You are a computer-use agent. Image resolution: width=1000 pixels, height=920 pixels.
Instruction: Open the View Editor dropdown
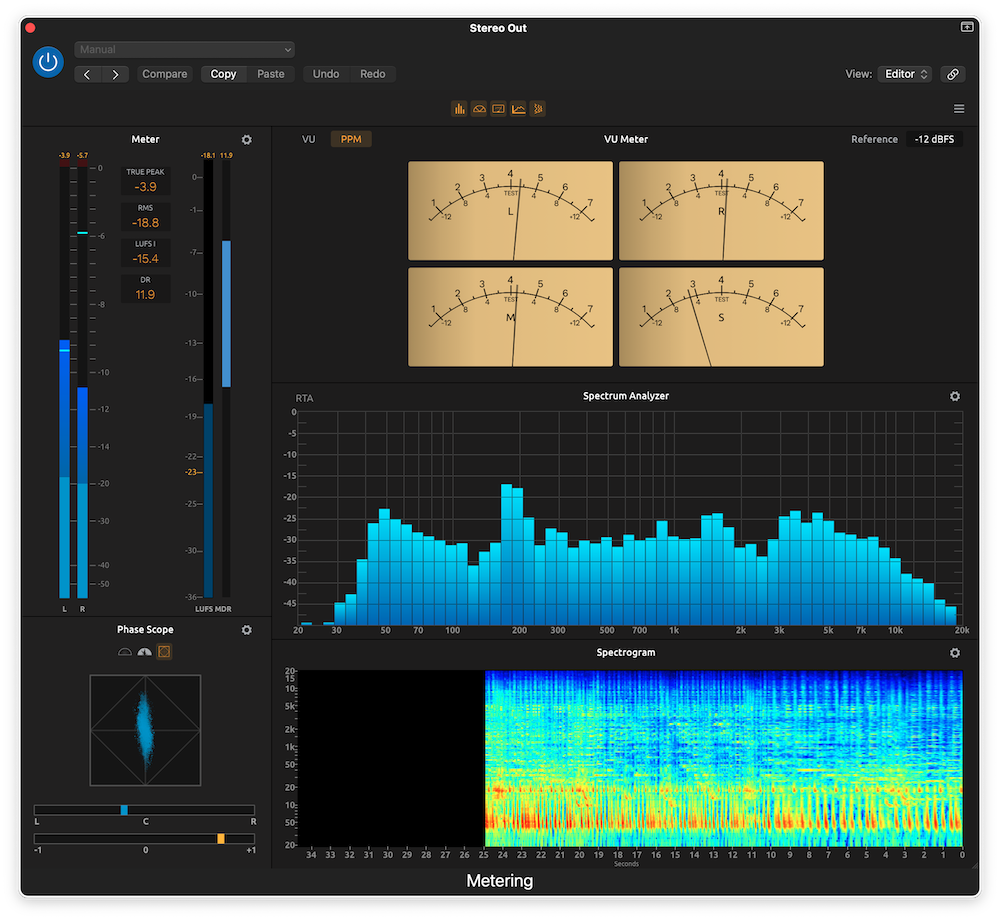[905, 73]
